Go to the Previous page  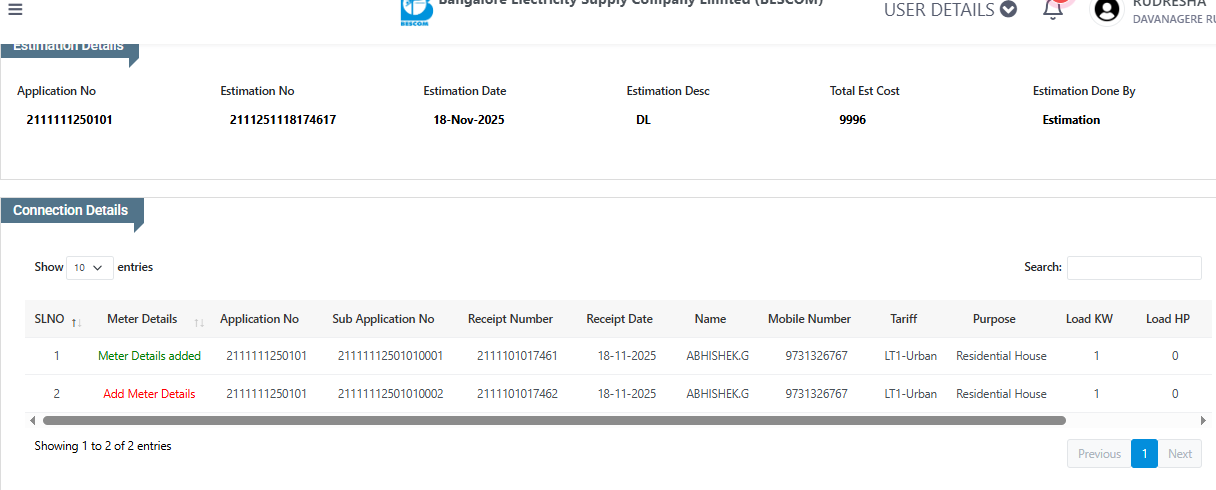coord(1099,454)
